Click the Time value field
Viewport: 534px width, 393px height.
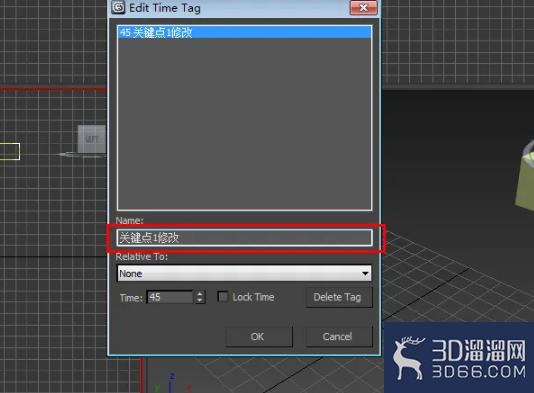[x=170, y=297]
